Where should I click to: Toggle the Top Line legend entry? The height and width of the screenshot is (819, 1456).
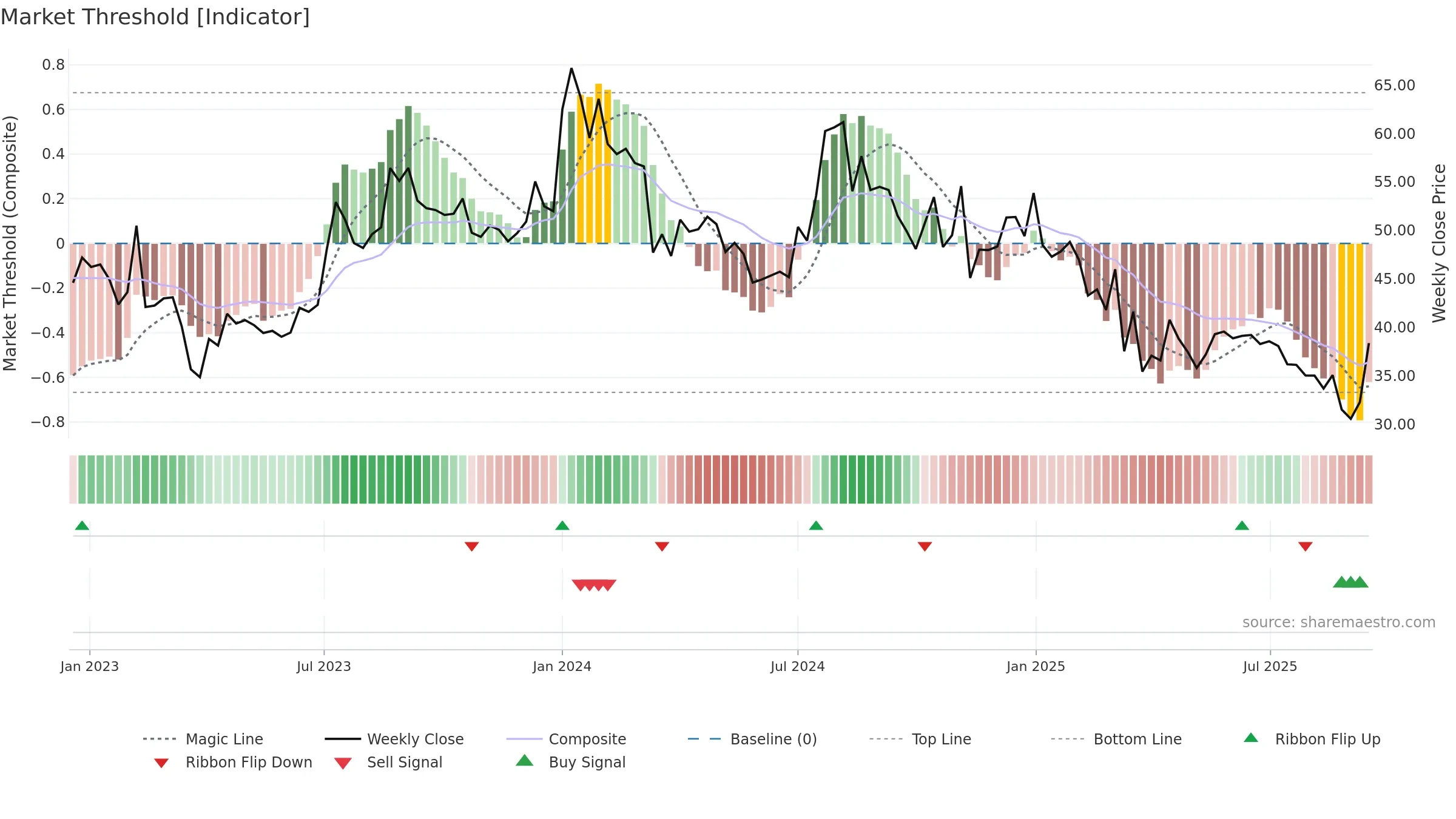pos(920,739)
